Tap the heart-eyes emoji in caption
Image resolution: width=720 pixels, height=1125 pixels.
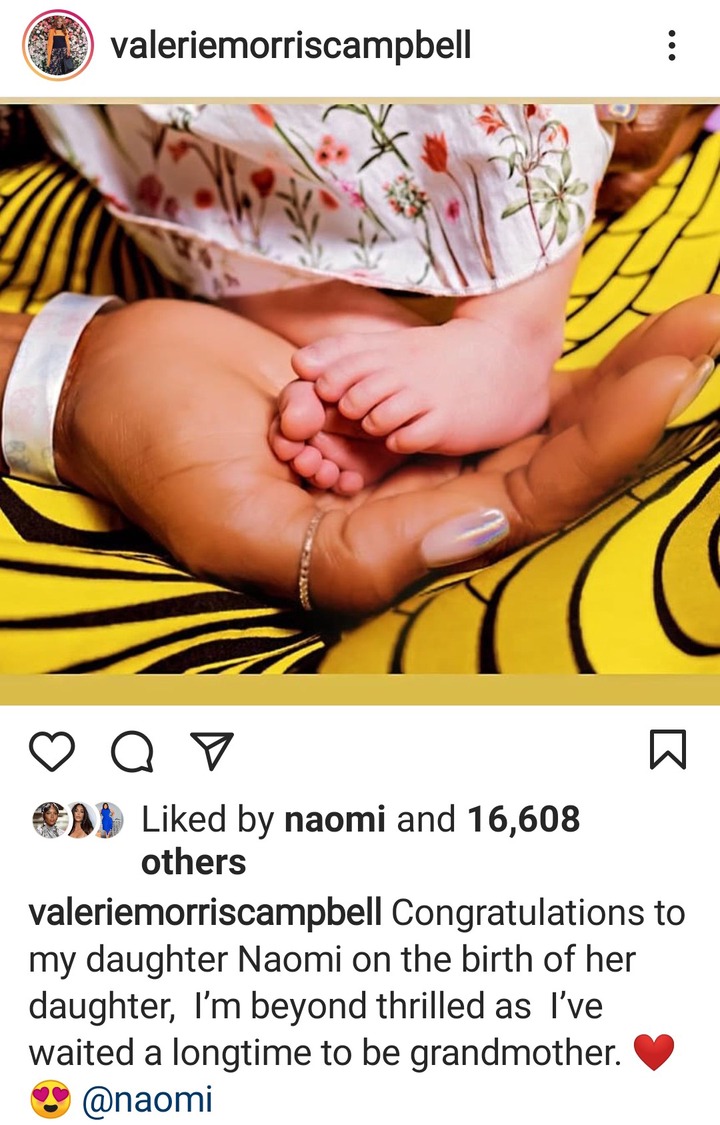coord(50,1098)
